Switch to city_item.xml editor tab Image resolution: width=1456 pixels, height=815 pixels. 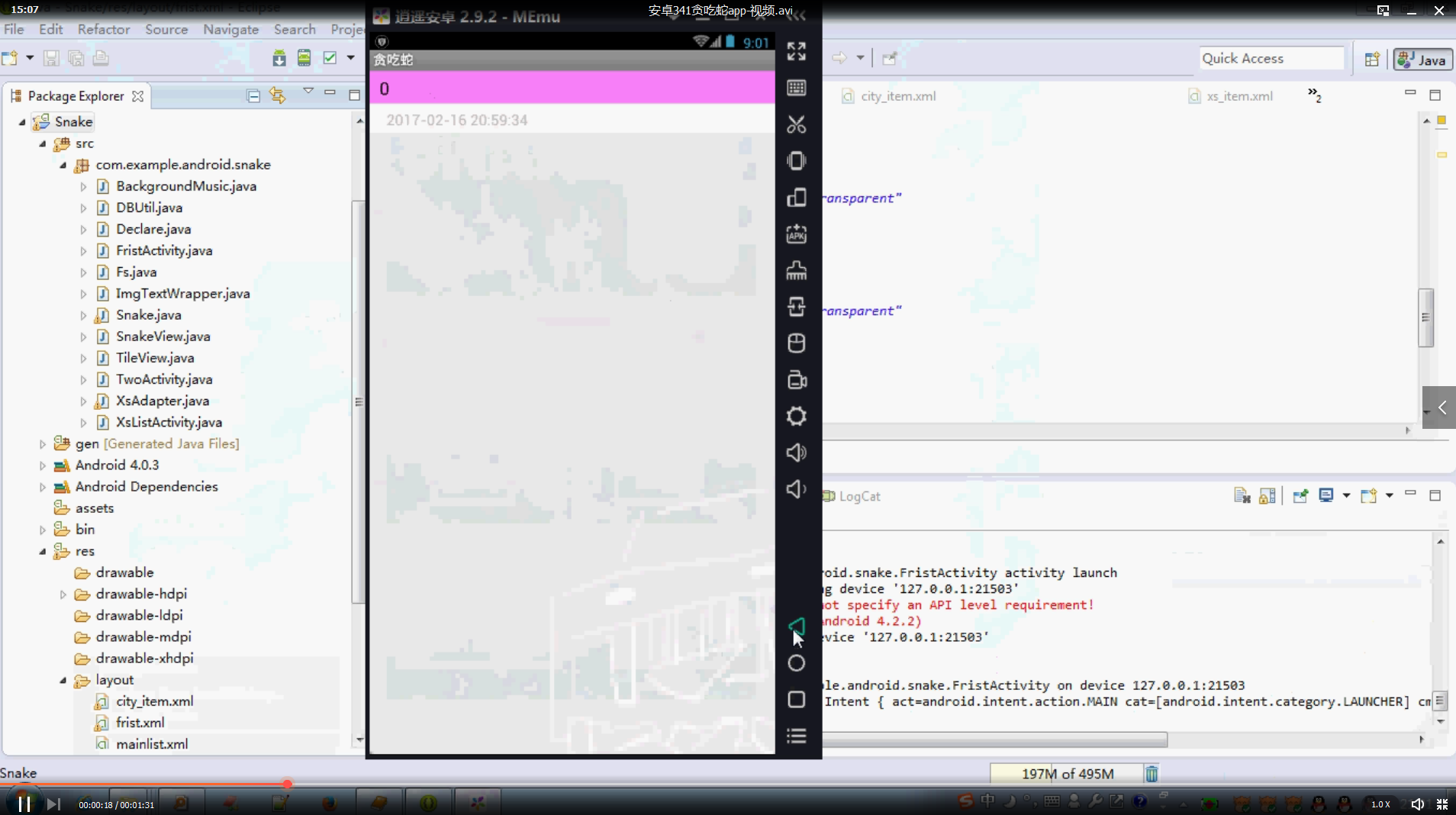click(889, 96)
